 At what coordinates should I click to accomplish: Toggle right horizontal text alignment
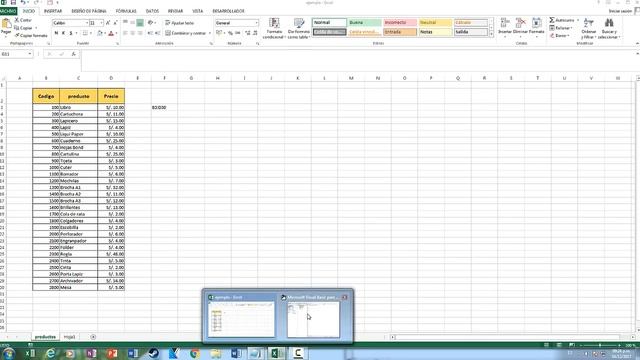coord(140,33)
